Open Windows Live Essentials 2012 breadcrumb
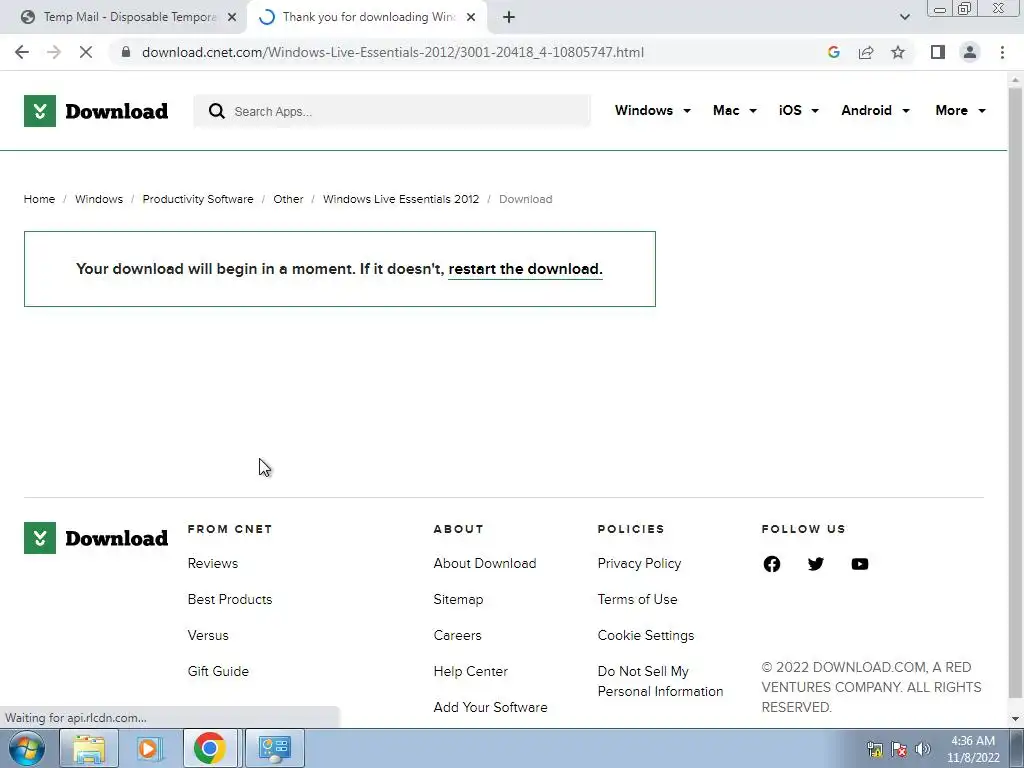The width and height of the screenshot is (1024, 768). [x=401, y=199]
